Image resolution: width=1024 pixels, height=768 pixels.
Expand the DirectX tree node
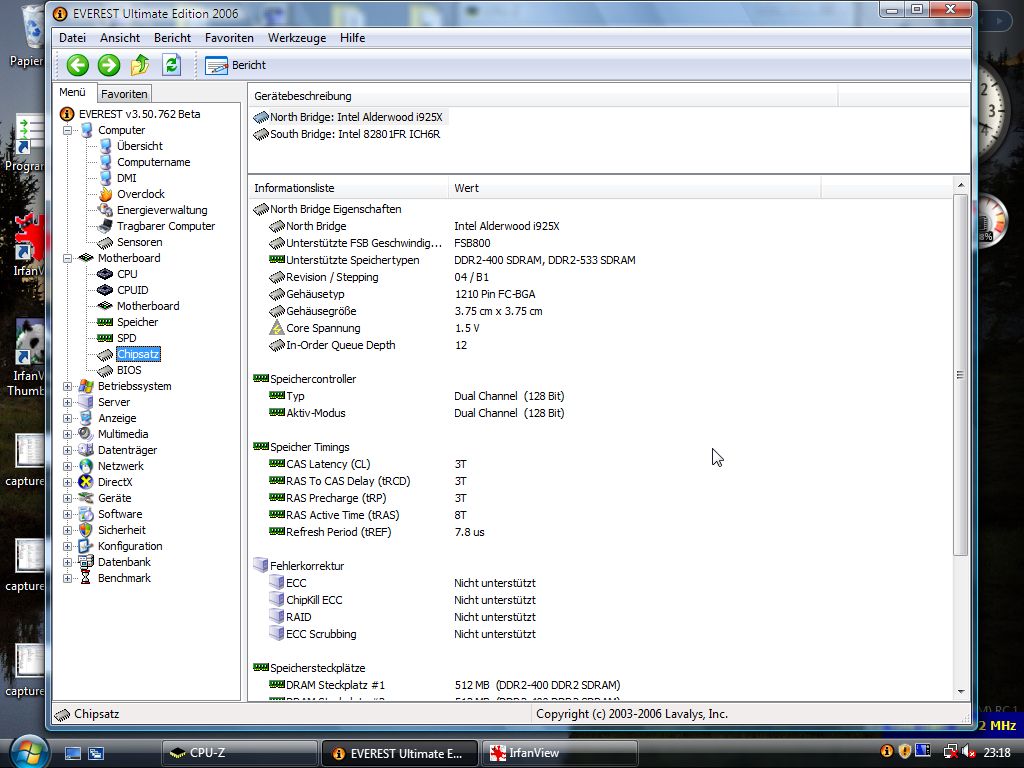click(67, 483)
